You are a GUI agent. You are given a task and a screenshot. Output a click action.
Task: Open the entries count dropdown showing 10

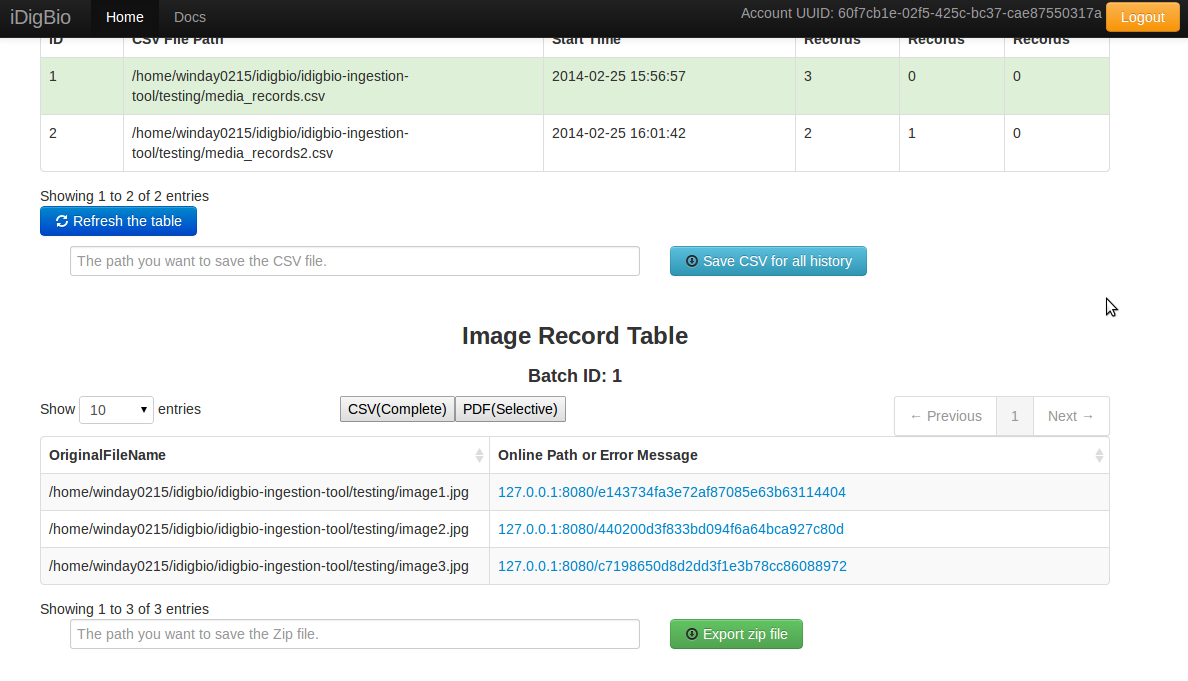tap(116, 410)
